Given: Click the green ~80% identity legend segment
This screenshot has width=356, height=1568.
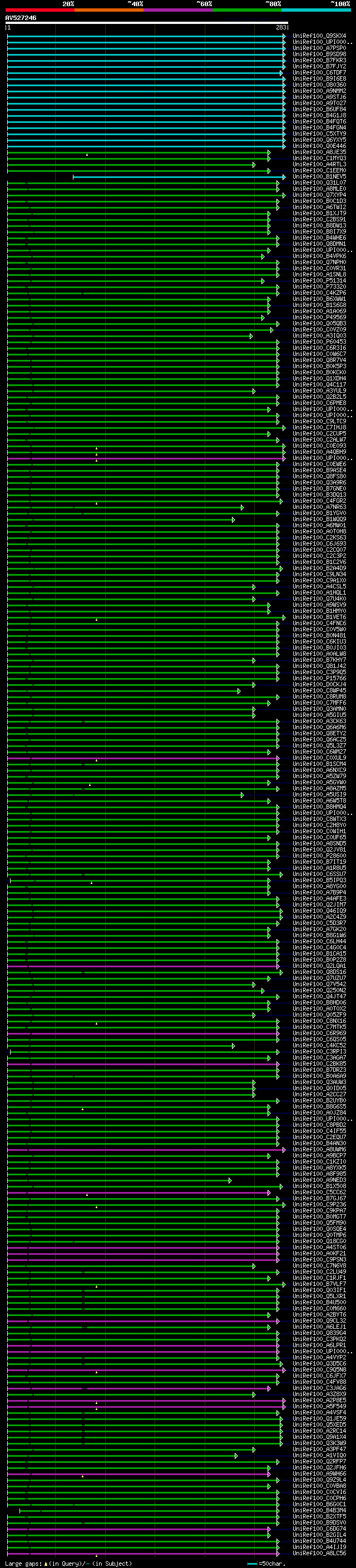Looking at the screenshot, I should coord(247,10).
